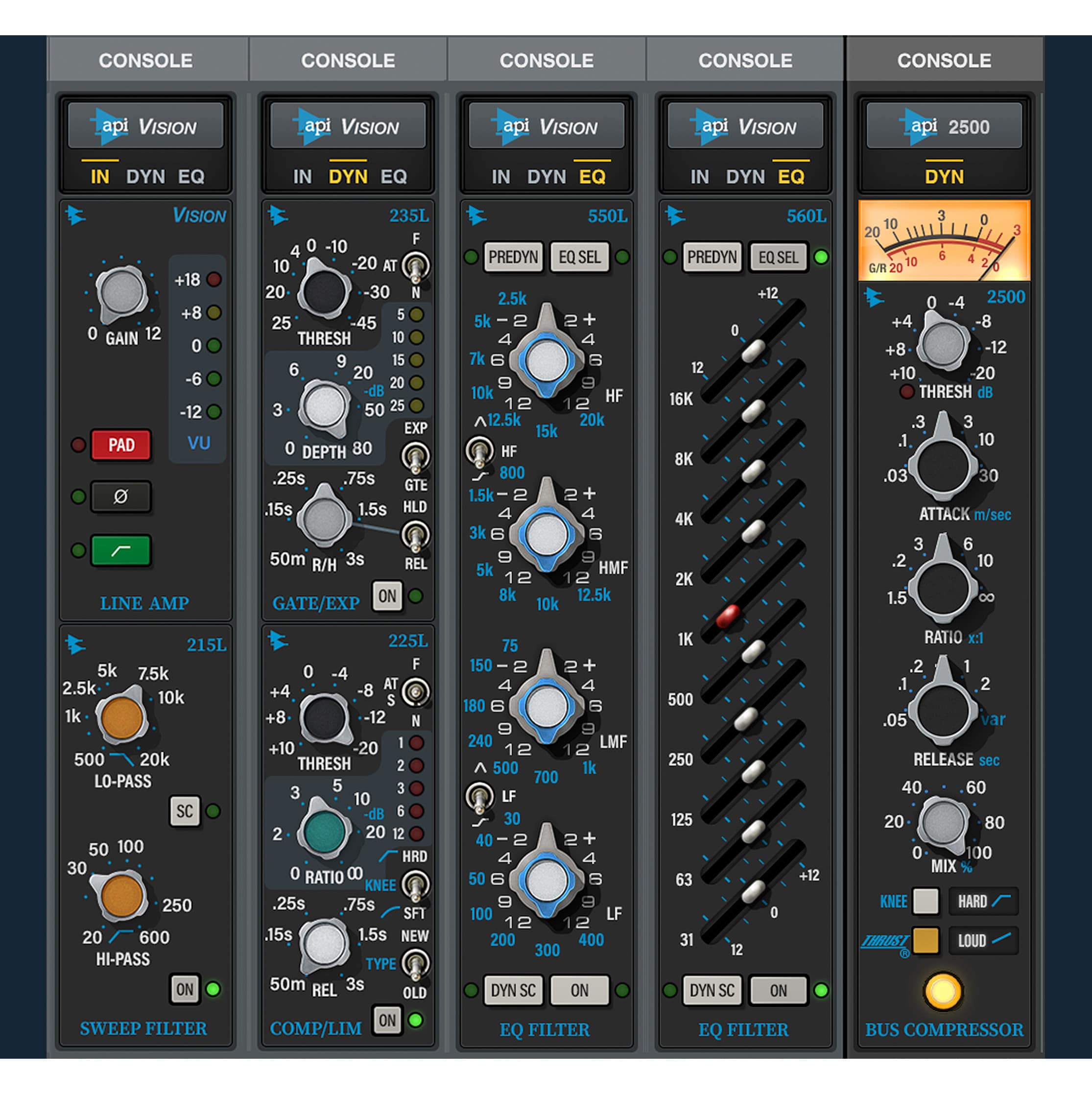Toggle the phase invert Ø button

(120, 497)
